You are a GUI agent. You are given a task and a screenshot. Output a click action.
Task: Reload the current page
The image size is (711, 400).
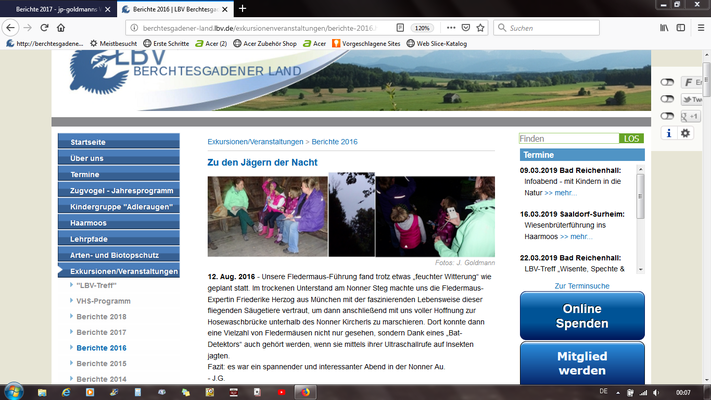click(44, 28)
